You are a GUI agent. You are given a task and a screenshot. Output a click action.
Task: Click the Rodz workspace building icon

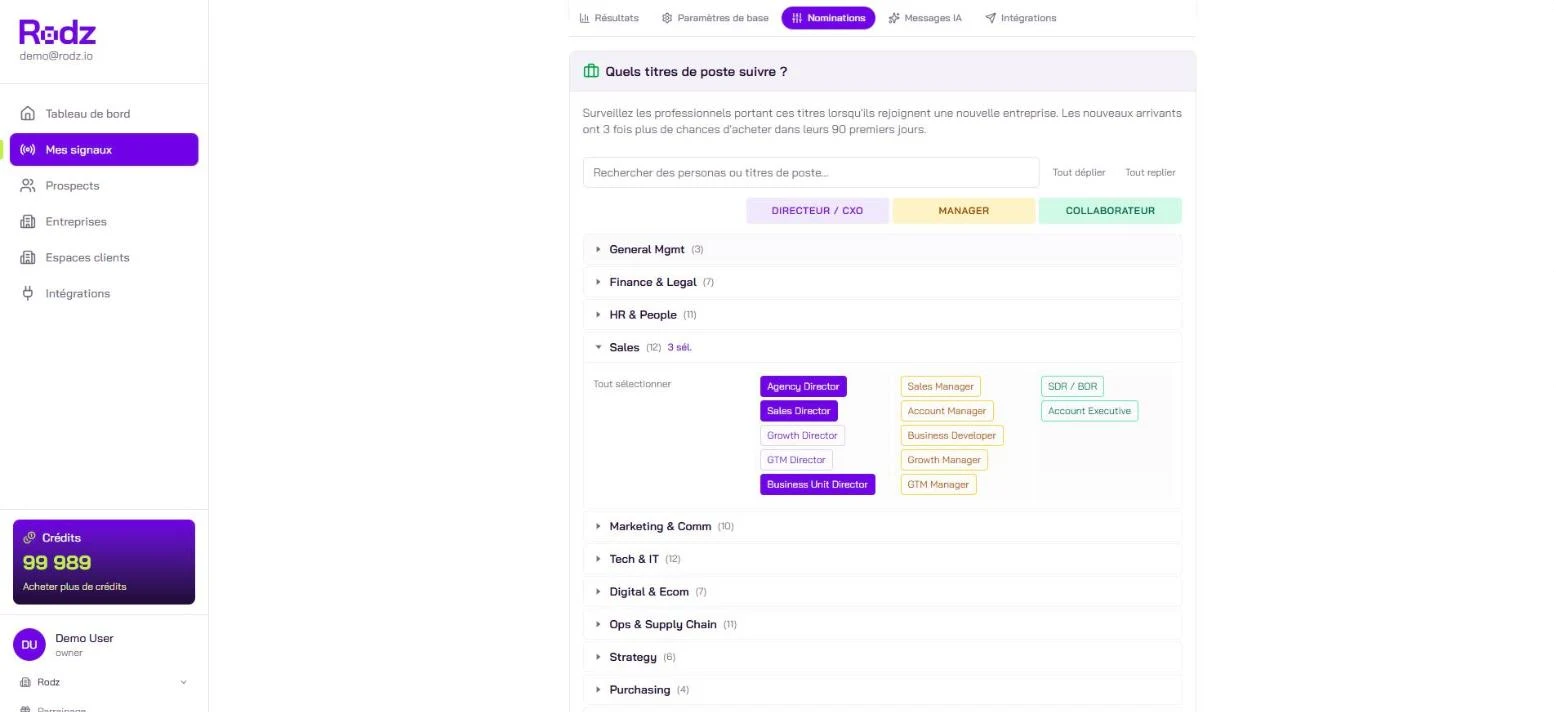click(26, 682)
